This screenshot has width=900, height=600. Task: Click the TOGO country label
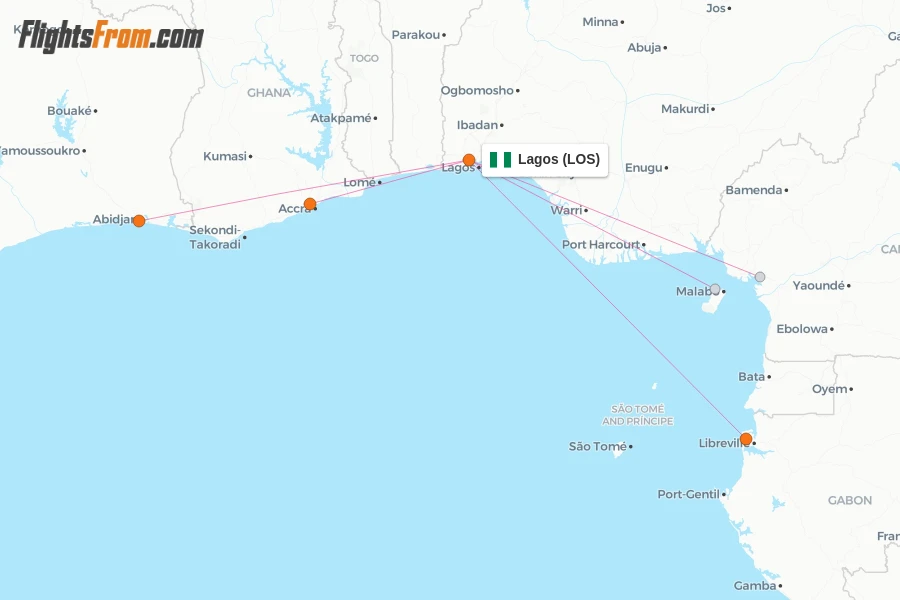tap(364, 58)
